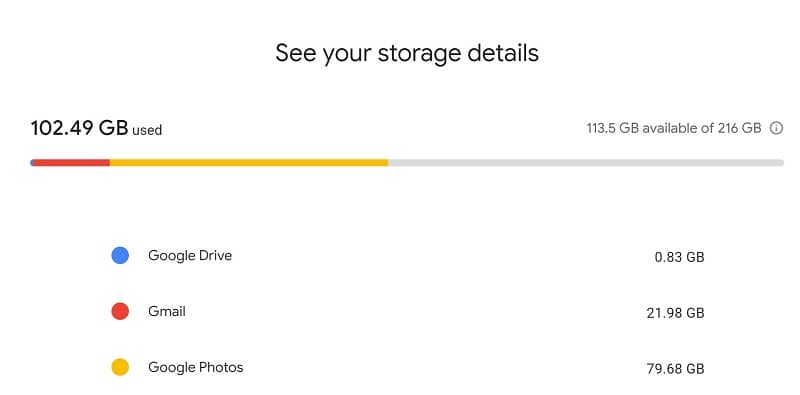This screenshot has height=395, width=800.
Task: Click the blue Drive sliver at bar start
Action: [x=32, y=163]
